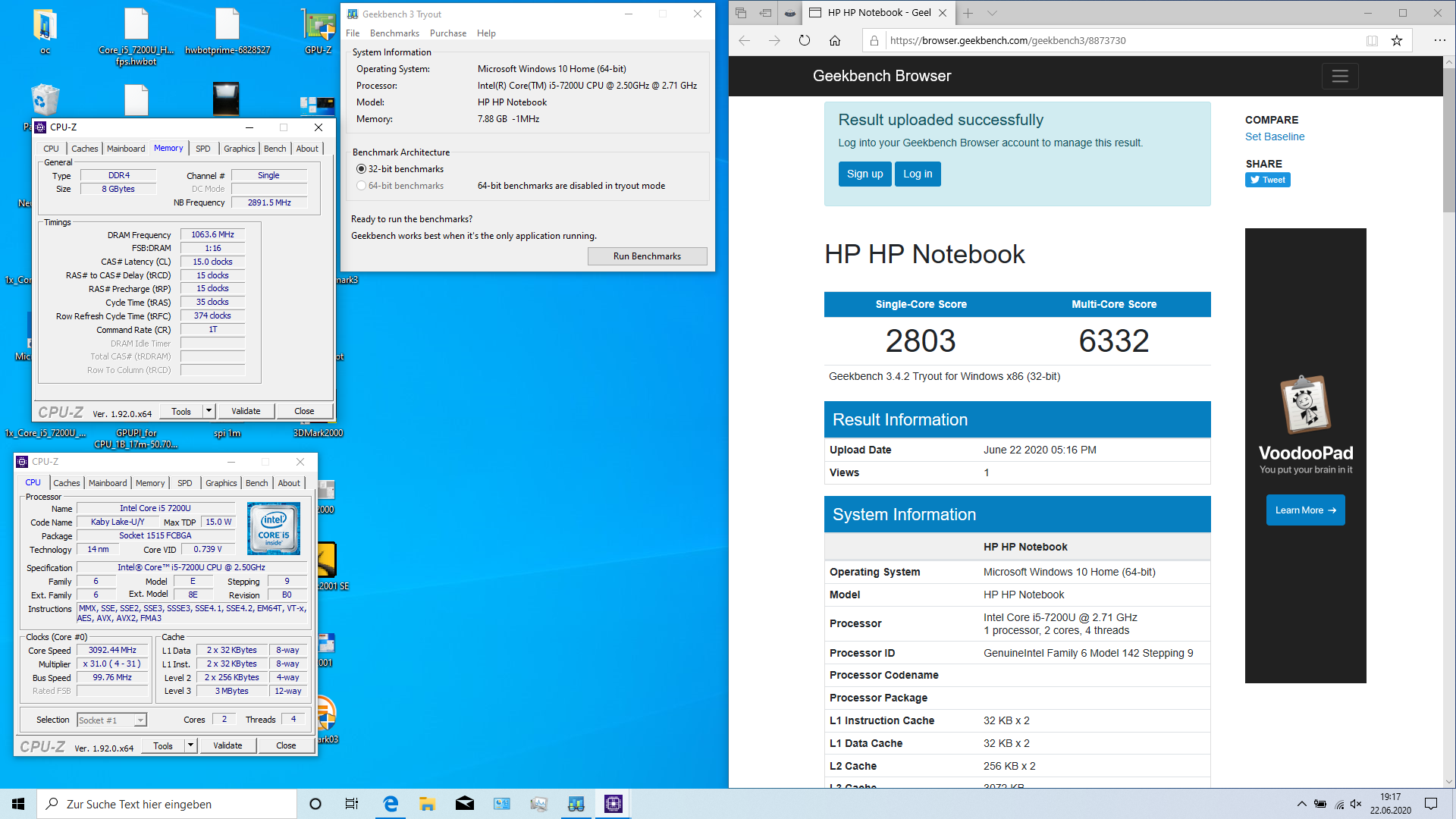Image resolution: width=1456 pixels, height=819 pixels.
Task: Show hidden system tray icons
Action: point(1301,804)
